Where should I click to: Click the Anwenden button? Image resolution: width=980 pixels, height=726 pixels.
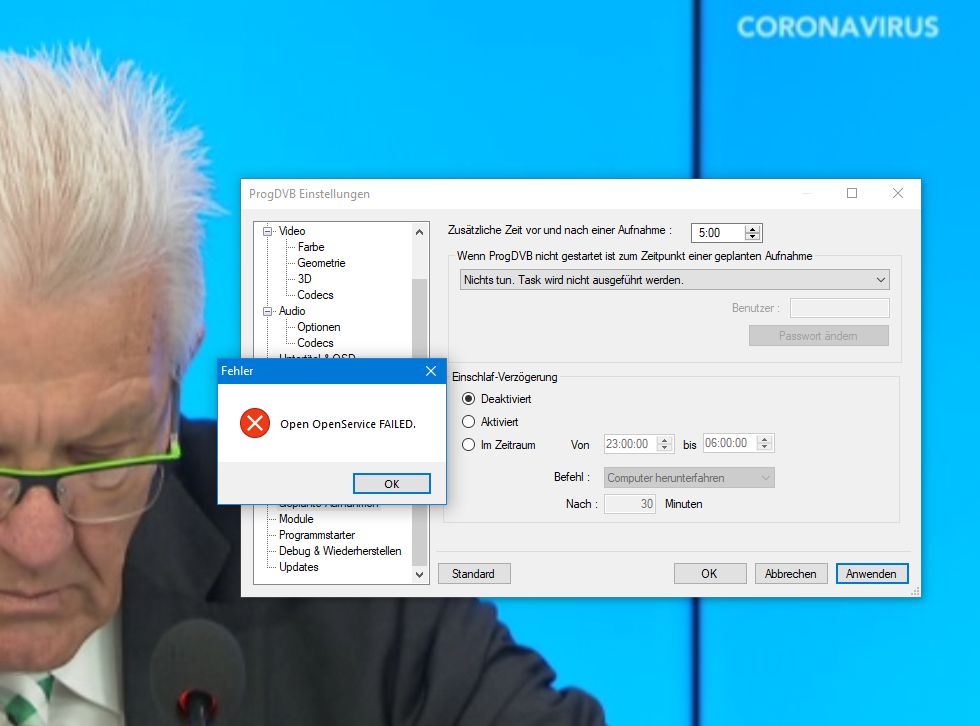point(872,574)
